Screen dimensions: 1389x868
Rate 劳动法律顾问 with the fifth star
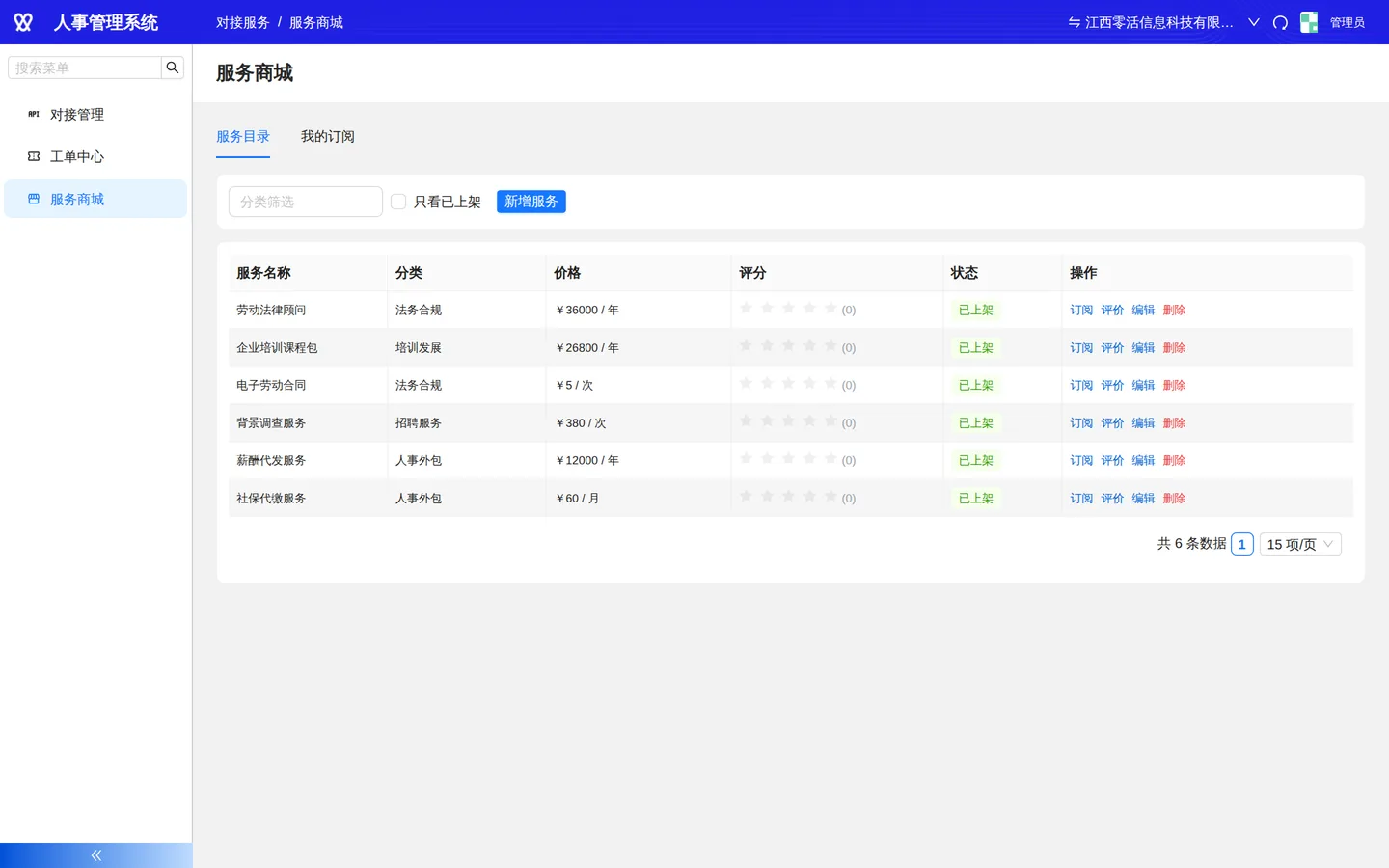pos(831,309)
